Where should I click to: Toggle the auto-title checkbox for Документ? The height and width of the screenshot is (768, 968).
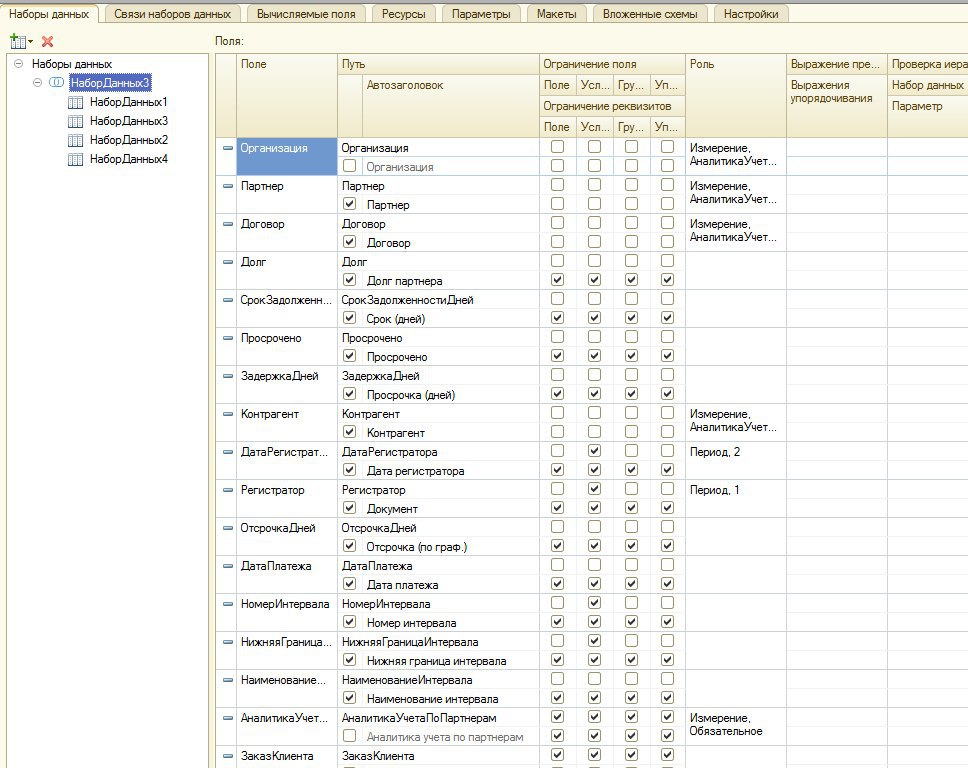pos(349,507)
